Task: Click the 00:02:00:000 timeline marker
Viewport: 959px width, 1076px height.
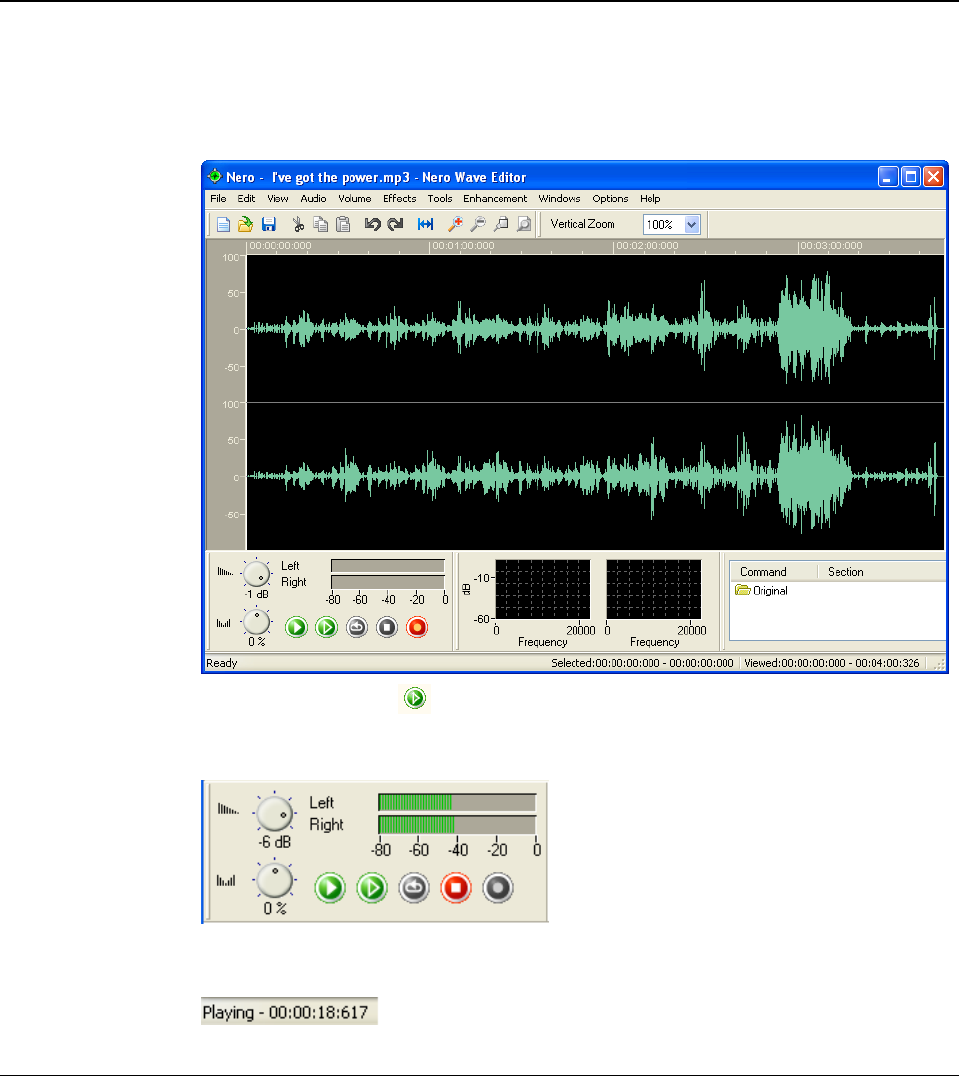Action: (x=647, y=246)
